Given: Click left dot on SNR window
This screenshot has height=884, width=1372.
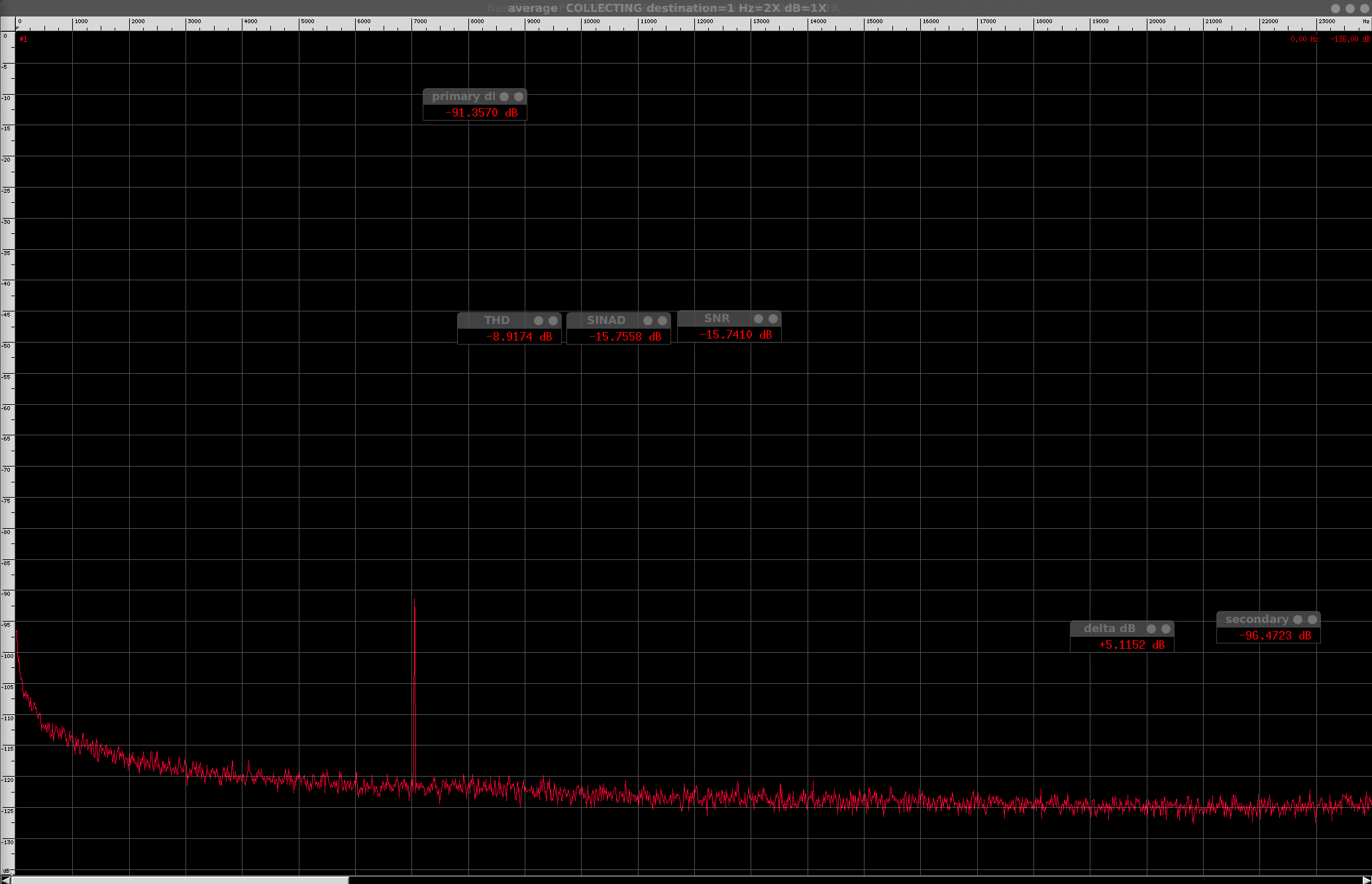Looking at the screenshot, I should tap(759, 319).
